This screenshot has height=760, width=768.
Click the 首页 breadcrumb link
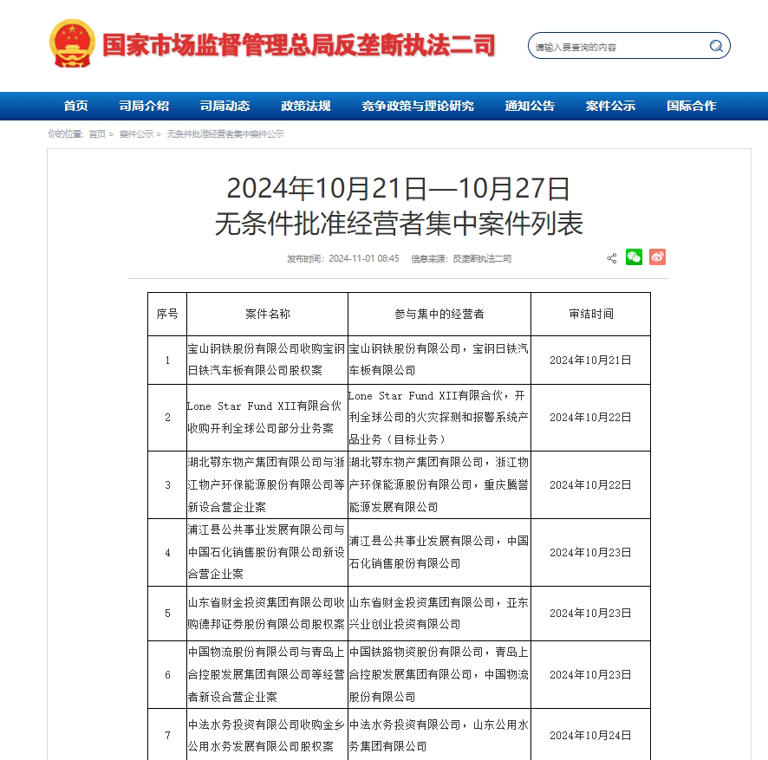[x=97, y=134]
